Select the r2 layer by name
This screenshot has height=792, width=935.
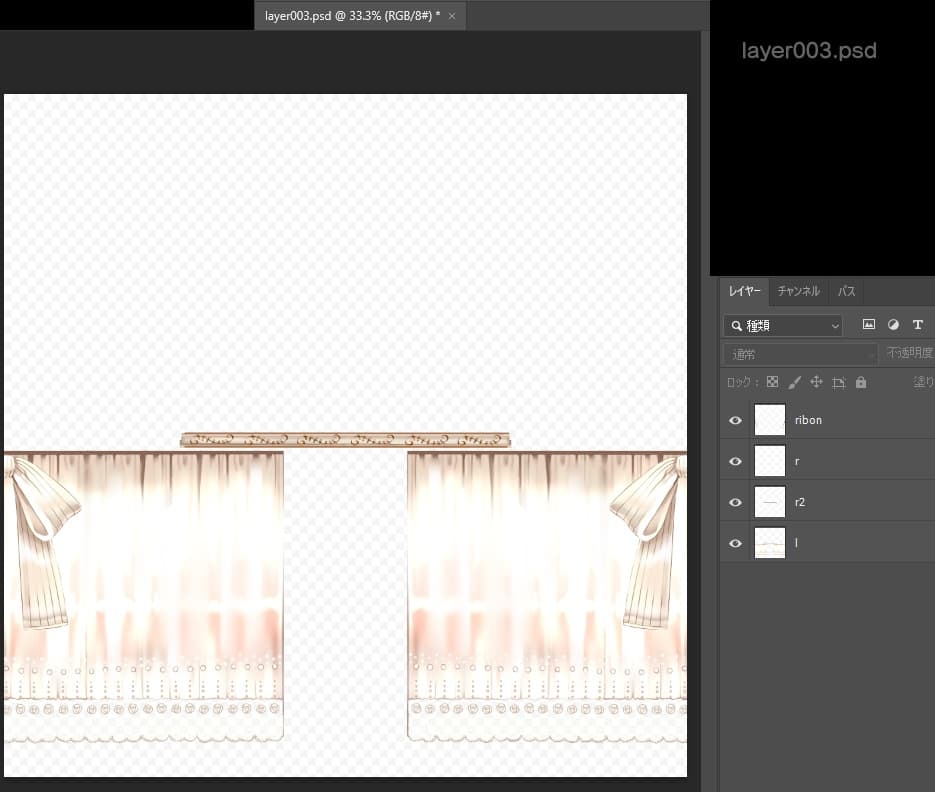(x=800, y=502)
